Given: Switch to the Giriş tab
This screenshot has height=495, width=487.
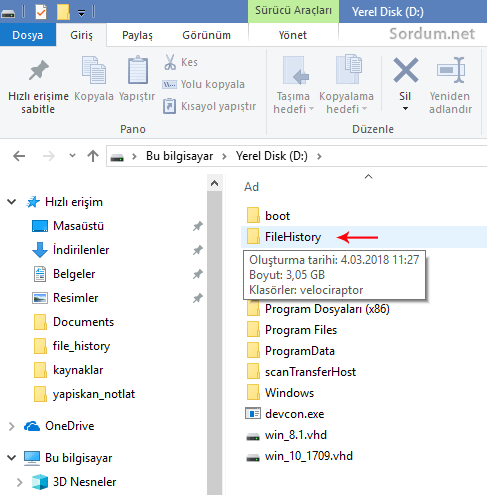Looking at the screenshot, I should [x=81, y=35].
